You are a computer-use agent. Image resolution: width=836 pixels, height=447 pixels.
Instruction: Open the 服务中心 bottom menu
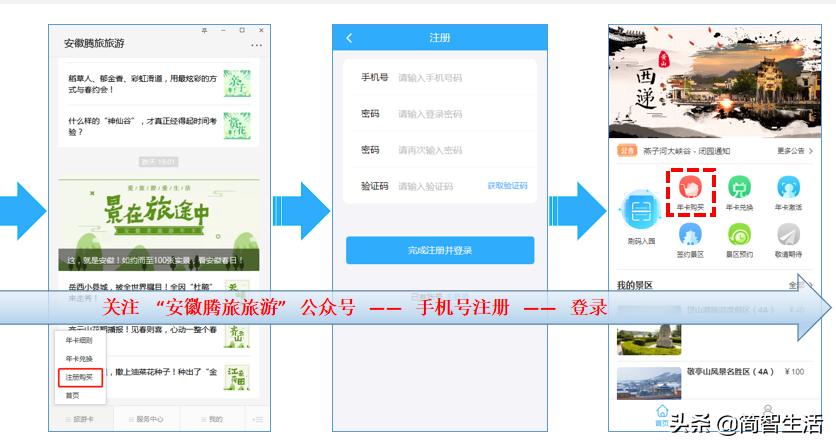pyautogui.click(x=147, y=419)
